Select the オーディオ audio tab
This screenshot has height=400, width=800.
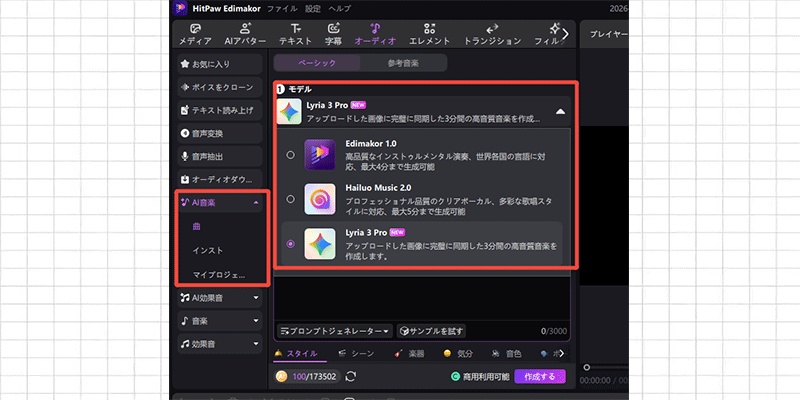[375, 34]
